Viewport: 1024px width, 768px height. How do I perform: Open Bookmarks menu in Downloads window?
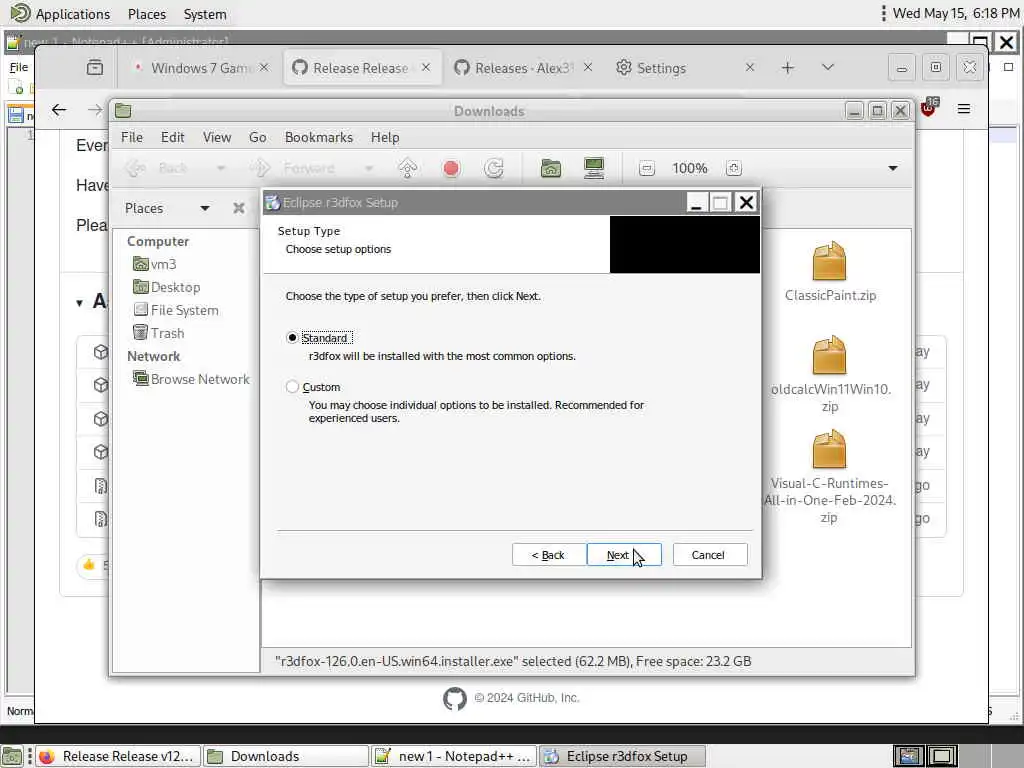coord(319,137)
